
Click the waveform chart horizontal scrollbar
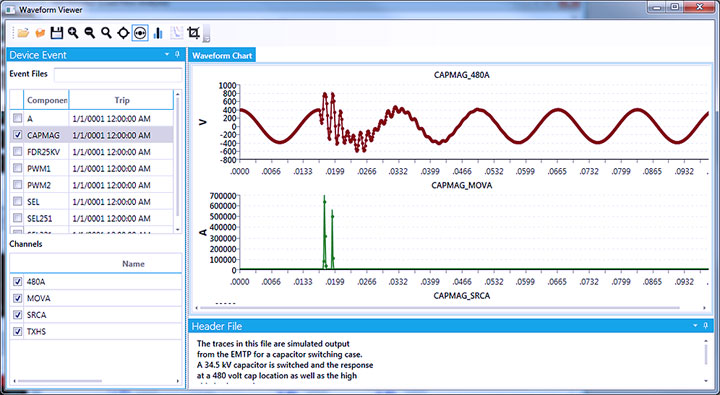[440, 308]
